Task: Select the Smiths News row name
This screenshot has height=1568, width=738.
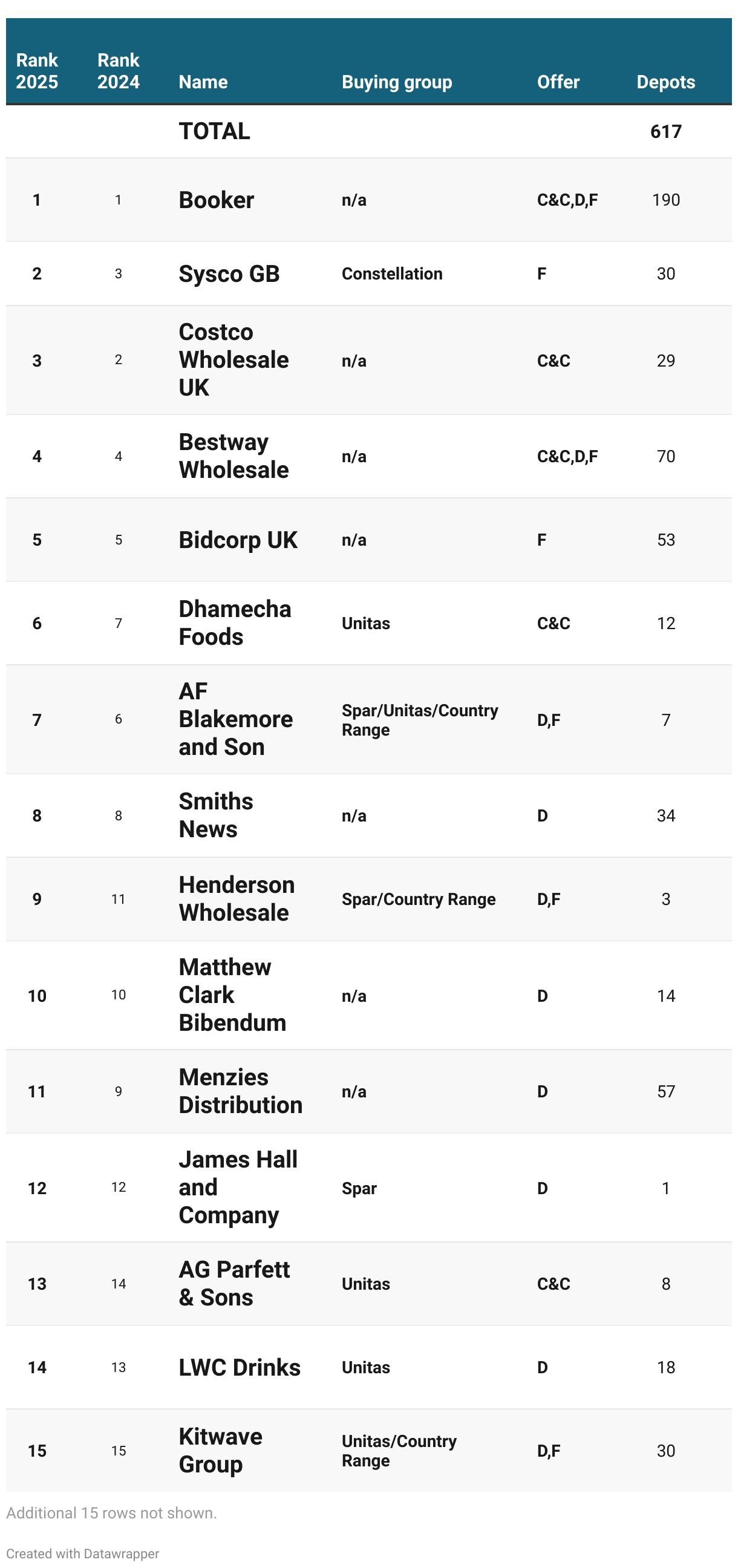Action: coord(216,815)
